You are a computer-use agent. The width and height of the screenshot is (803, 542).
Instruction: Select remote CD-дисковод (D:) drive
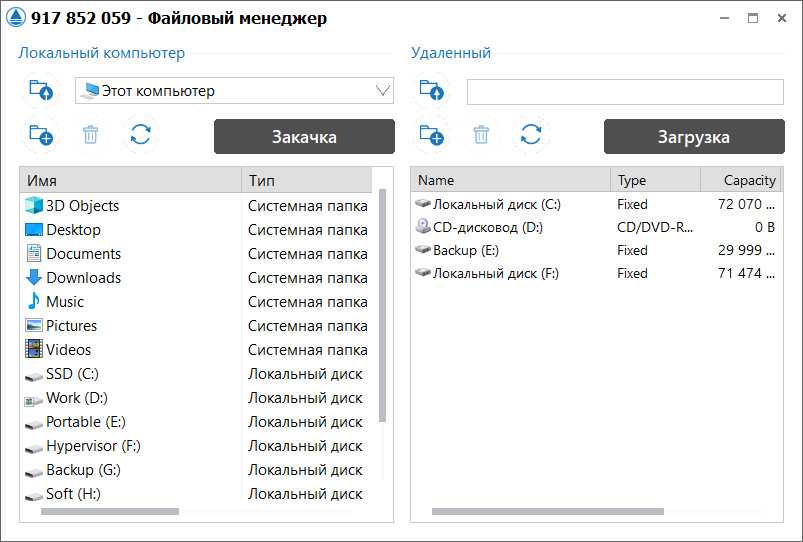click(x=487, y=227)
